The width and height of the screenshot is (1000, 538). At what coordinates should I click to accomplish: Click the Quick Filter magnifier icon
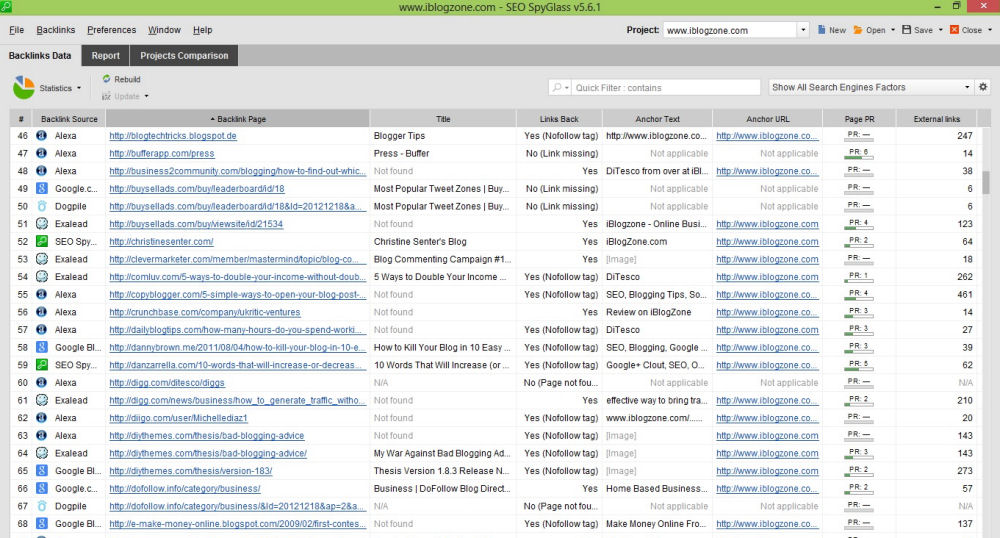(557, 87)
